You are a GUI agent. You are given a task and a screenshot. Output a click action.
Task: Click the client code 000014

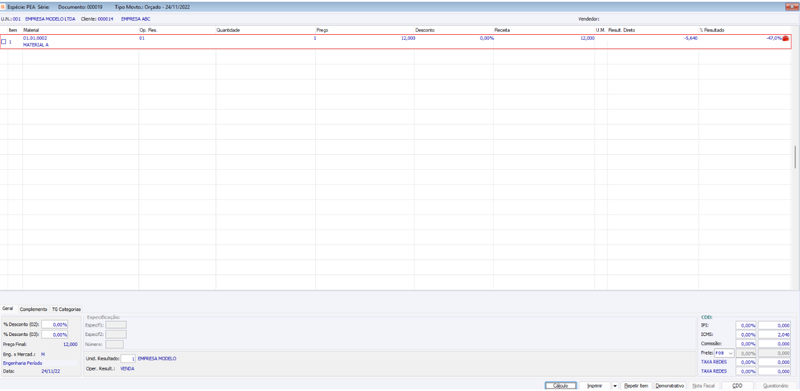[x=105, y=19]
